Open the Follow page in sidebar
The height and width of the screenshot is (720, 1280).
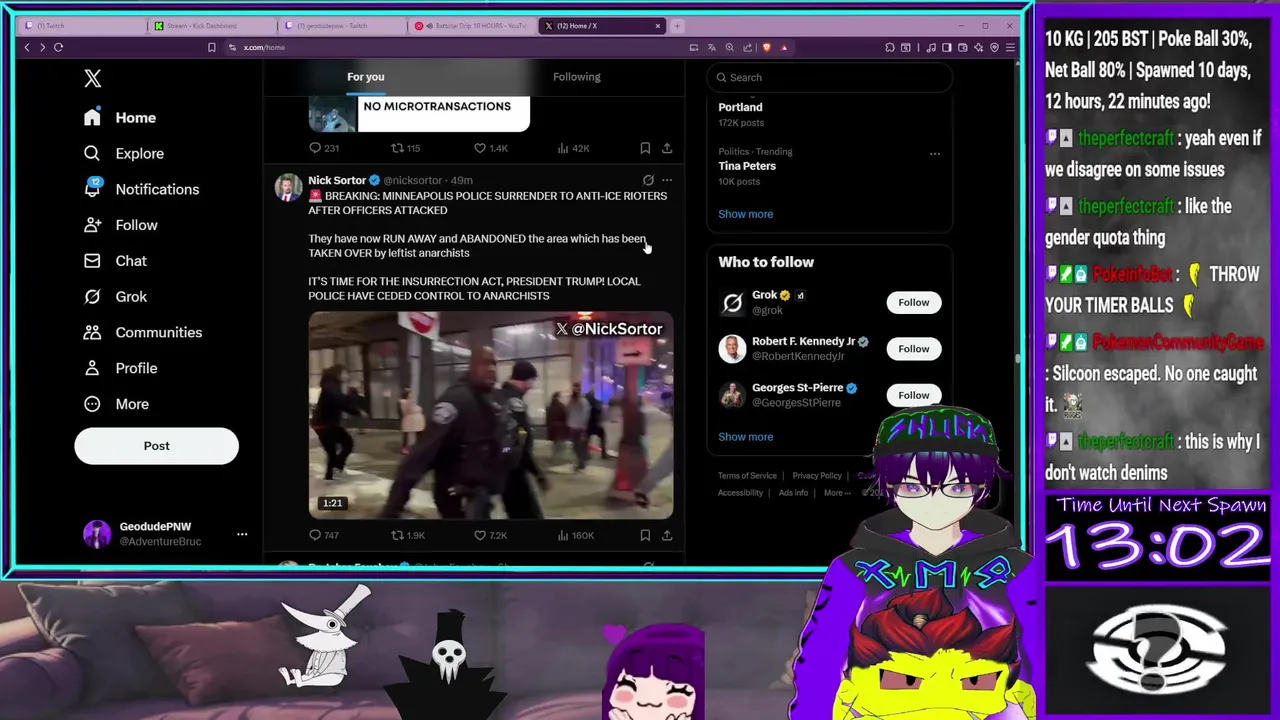120,225
